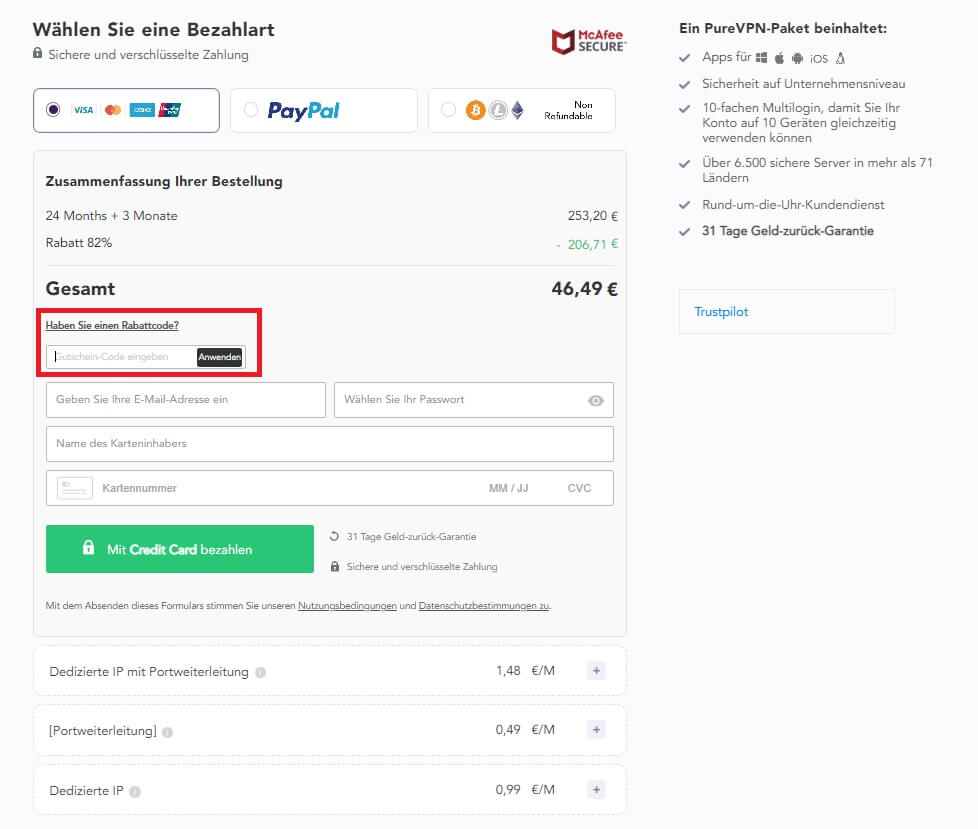Viewport: 978px width, 829px height.
Task: Click the Android icon in apps list
Action: 797,58
